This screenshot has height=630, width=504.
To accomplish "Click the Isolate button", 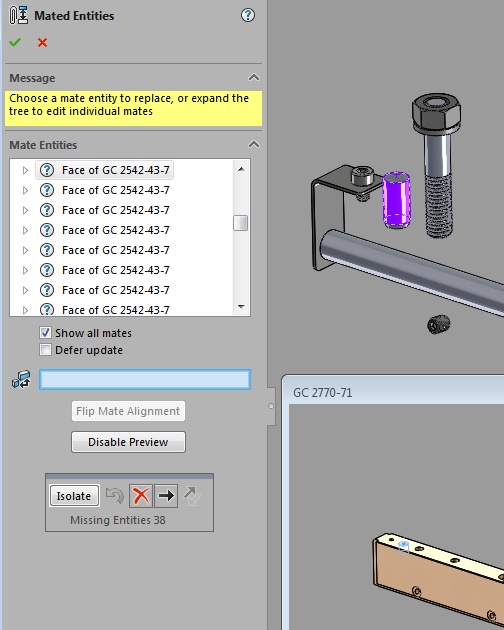I will [74, 496].
